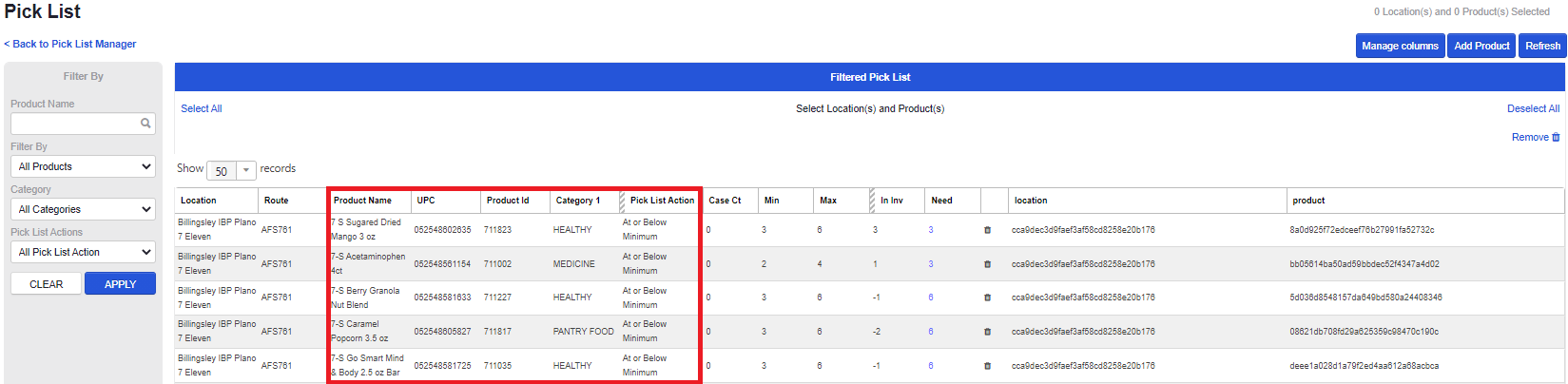The height and width of the screenshot is (384, 1568).
Task: Click the Select All link
Action: (202, 108)
